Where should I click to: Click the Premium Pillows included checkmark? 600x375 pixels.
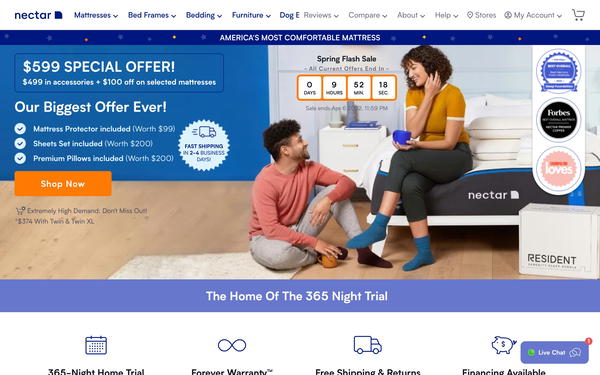click(20, 158)
